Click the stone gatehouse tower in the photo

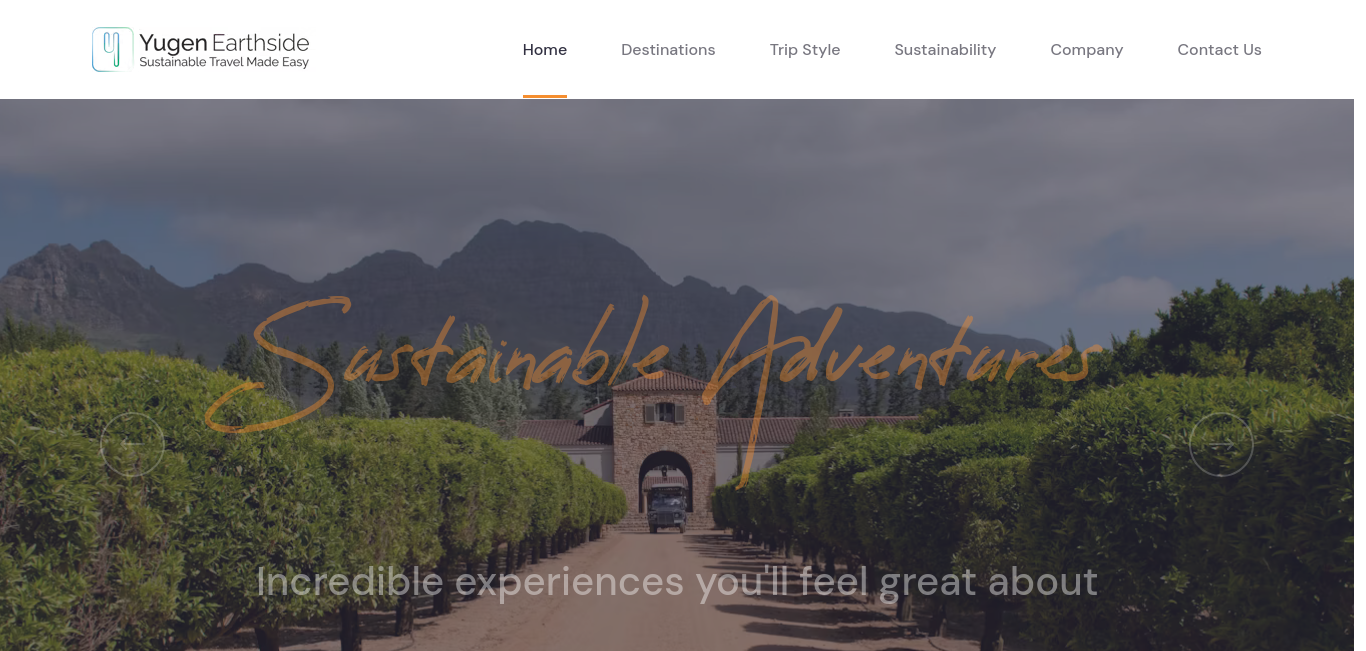pos(664,440)
